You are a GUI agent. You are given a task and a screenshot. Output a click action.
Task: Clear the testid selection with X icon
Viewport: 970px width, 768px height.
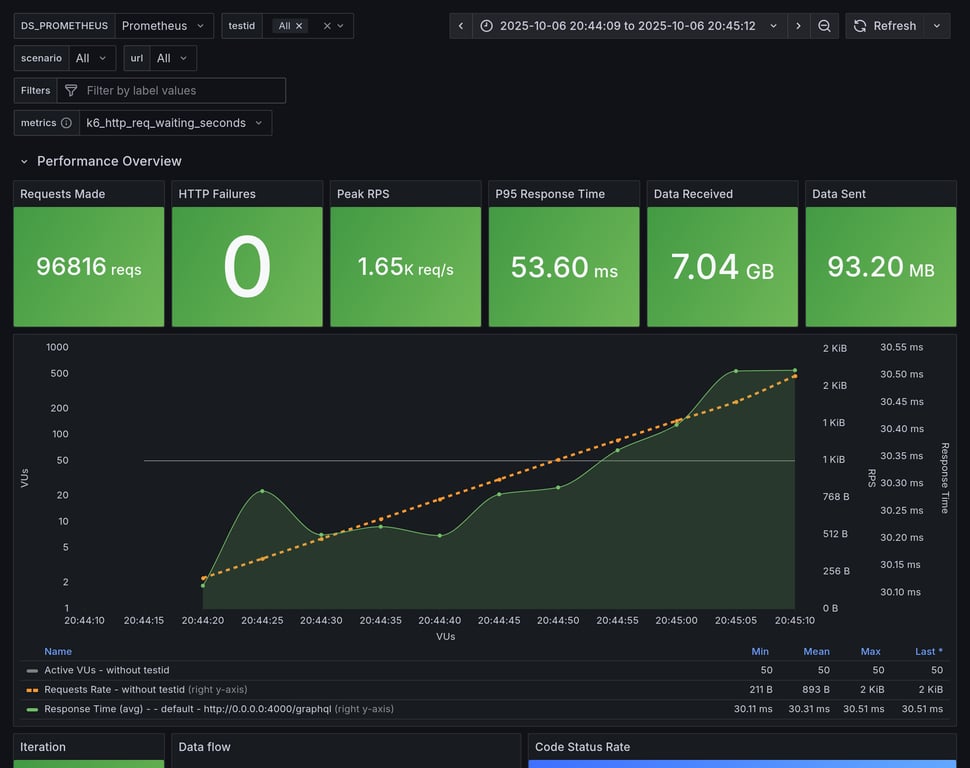point(327,26)
